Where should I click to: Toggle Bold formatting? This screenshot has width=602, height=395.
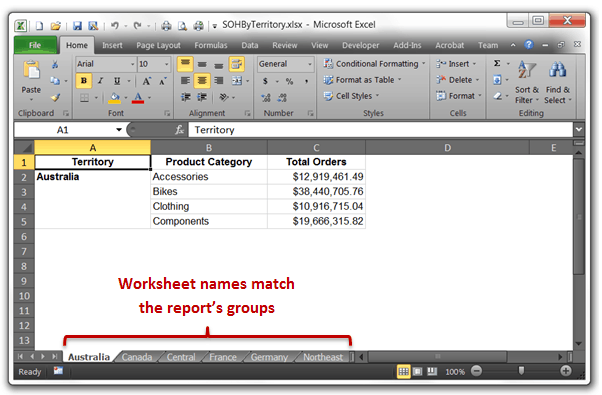[x=84, y=81]
